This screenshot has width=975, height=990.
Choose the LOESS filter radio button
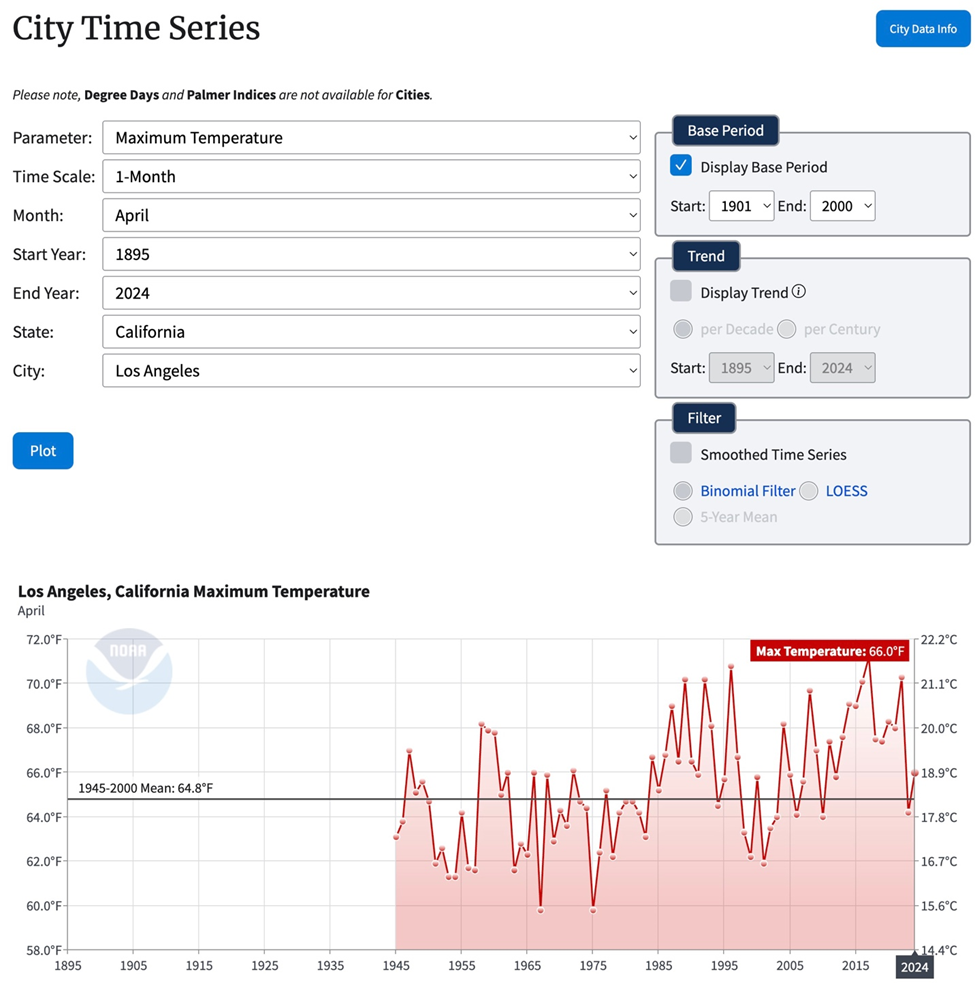click(808, 491)
